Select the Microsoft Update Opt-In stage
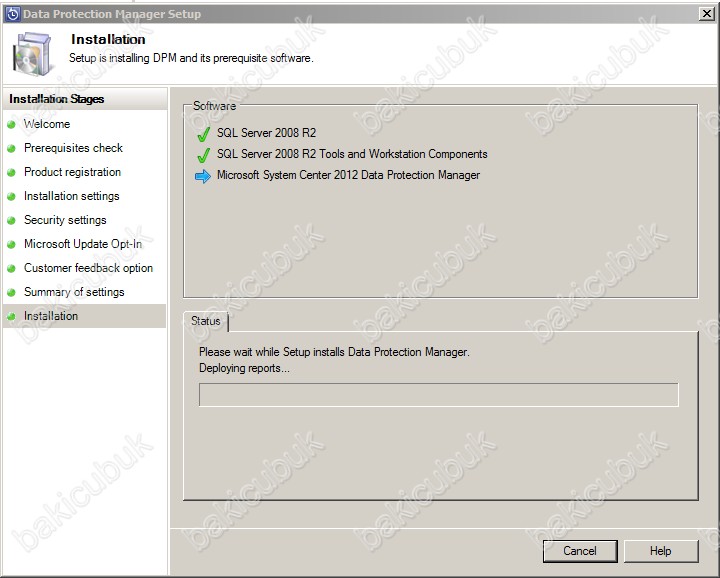The width and height of the screenshot is (720, 578). click(x=83, y=244)
